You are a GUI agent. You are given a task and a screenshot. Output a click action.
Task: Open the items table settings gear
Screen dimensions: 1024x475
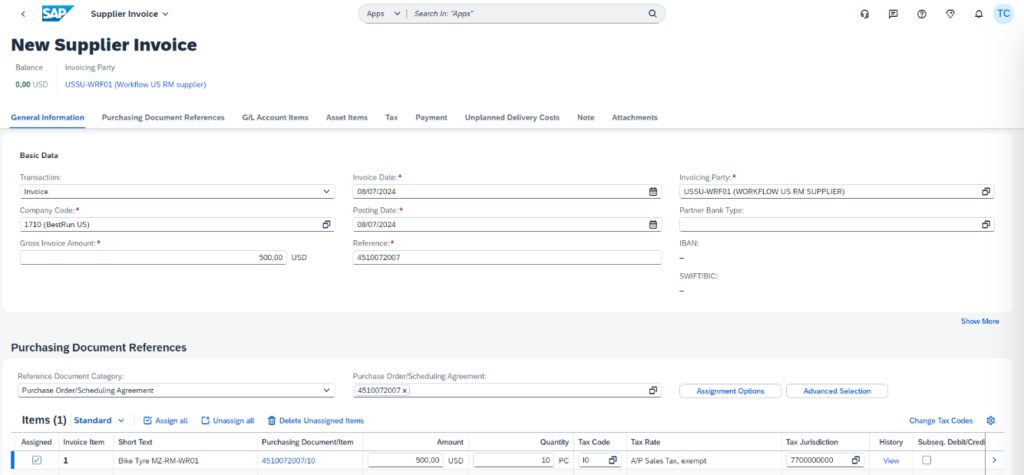tap(991, 421)
